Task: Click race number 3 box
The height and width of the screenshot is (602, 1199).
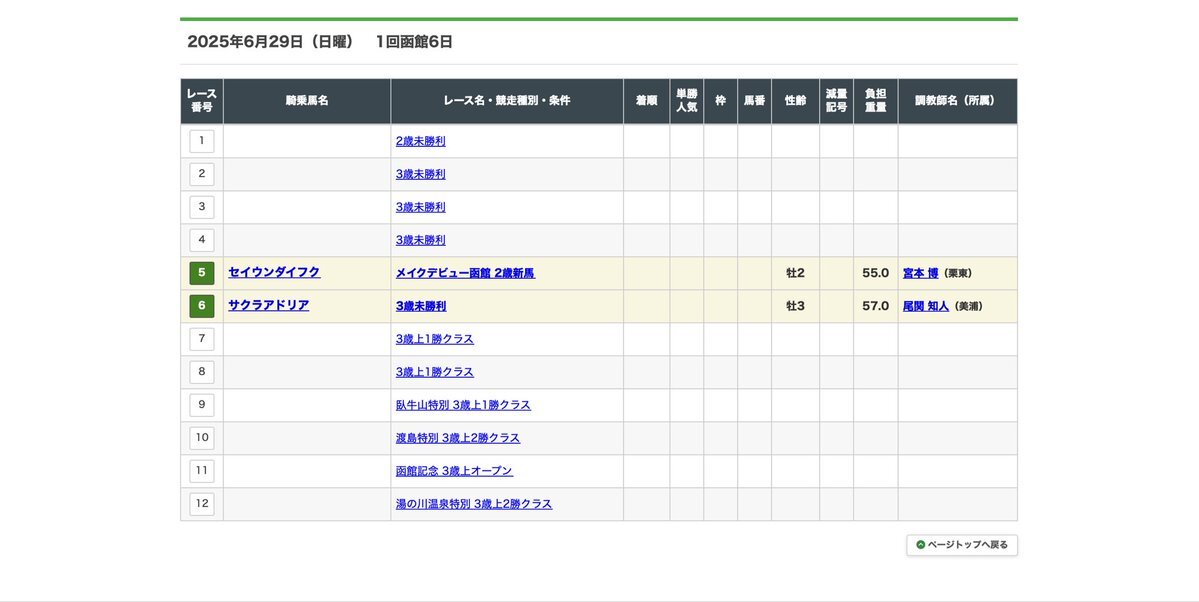Action: [202, 207]
